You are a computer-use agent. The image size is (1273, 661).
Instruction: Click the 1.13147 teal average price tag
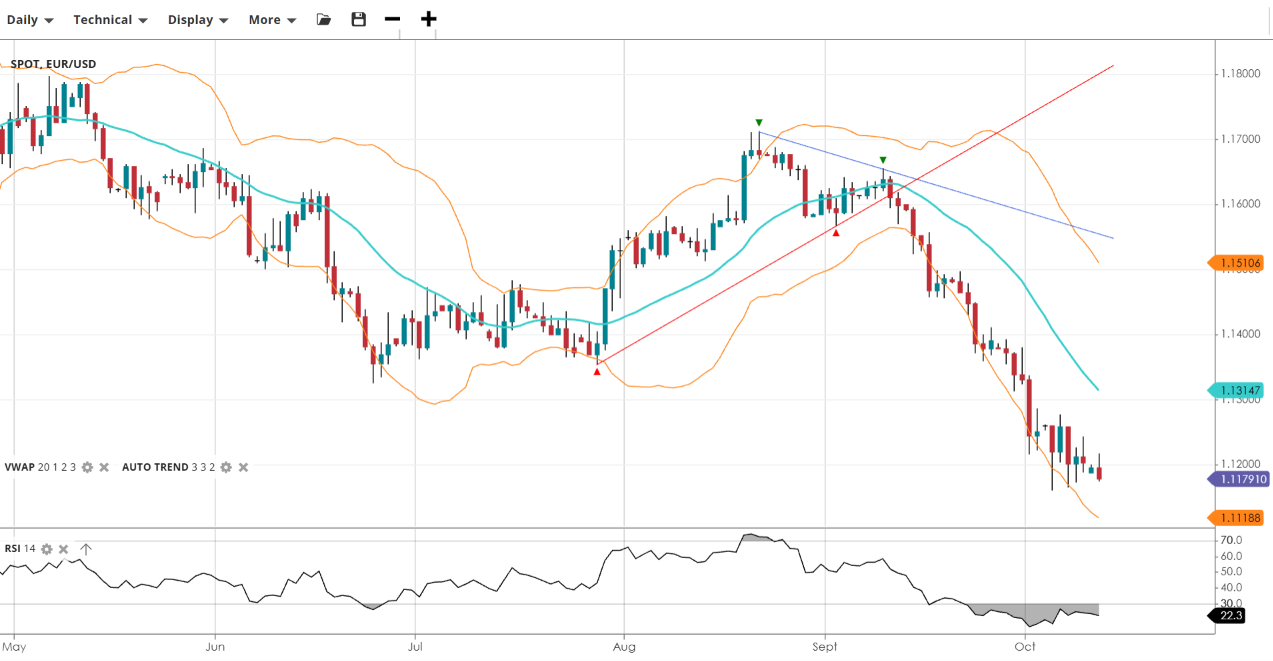tap(1236, 390)
